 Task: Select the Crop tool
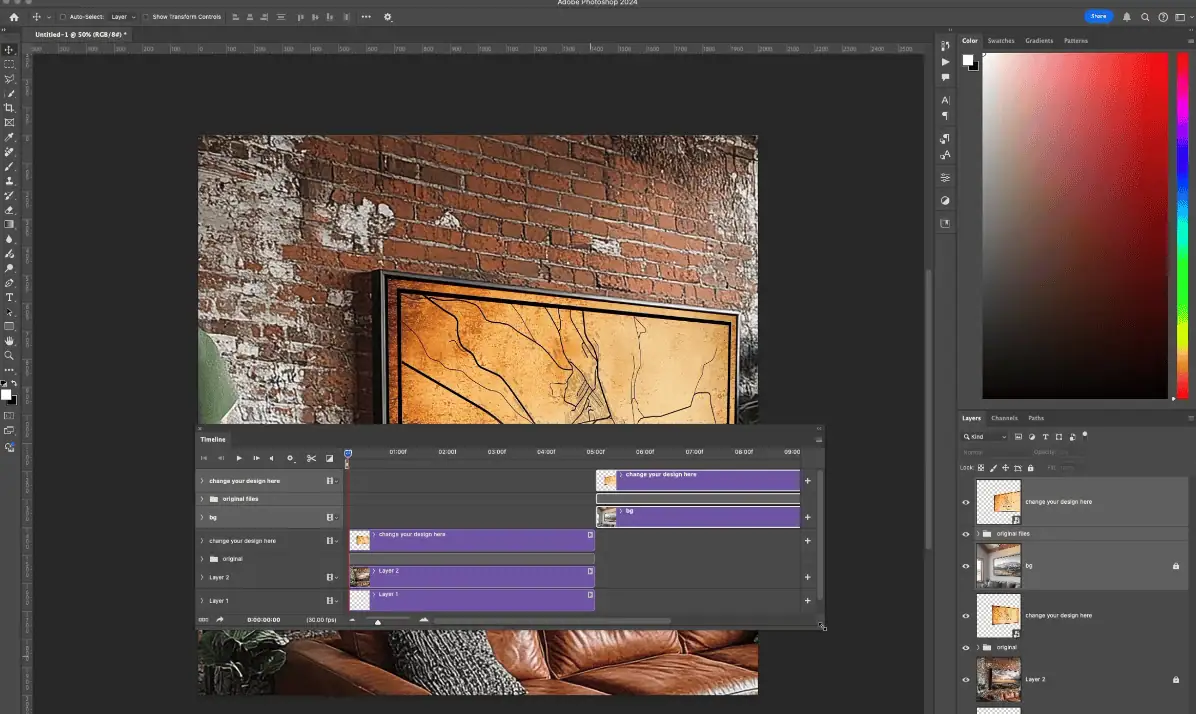(9, 107)
